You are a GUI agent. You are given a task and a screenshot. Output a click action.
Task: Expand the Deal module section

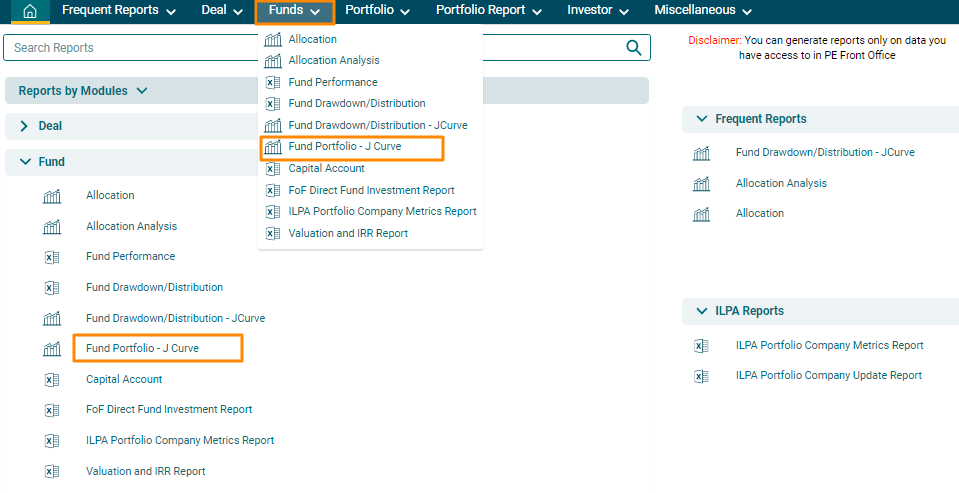24,127
